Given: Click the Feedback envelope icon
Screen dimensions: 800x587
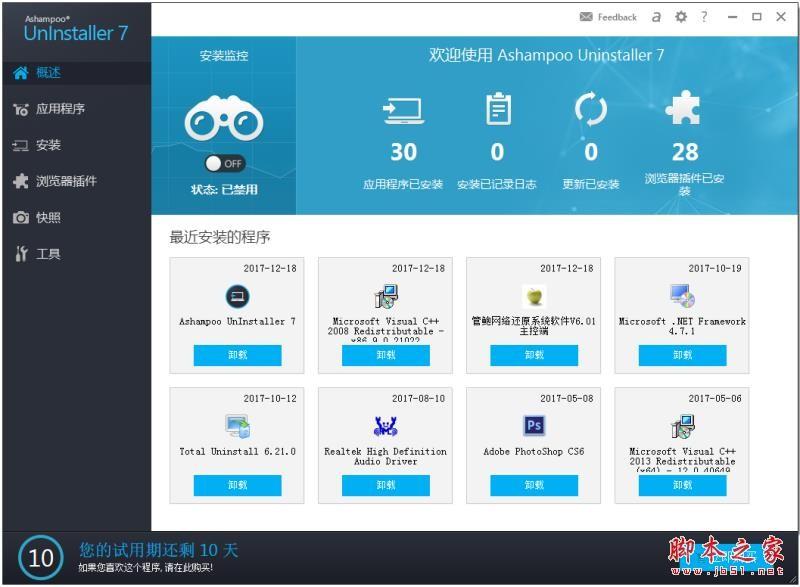Looking at the screenshot, I should [x=584, y=17].
